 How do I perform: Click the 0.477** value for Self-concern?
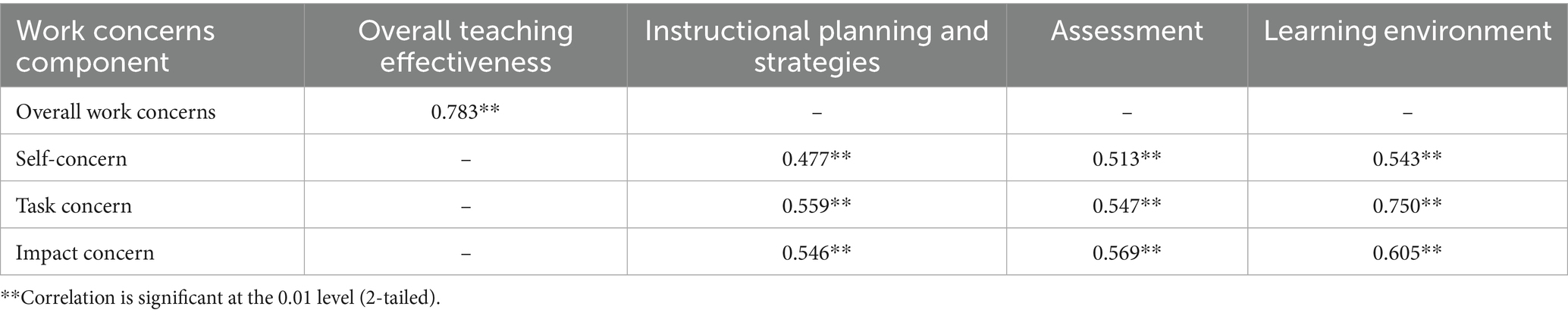[x=817, y=158]
